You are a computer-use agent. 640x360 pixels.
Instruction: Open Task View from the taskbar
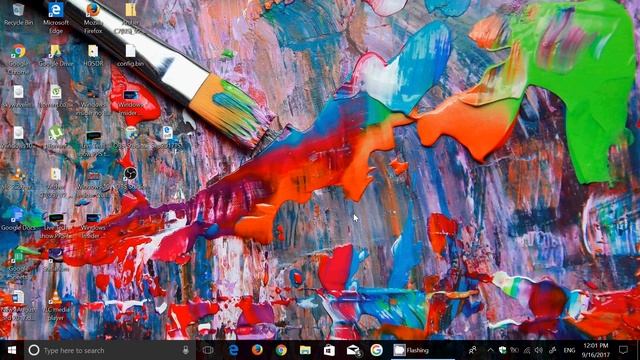pos(208,350)
